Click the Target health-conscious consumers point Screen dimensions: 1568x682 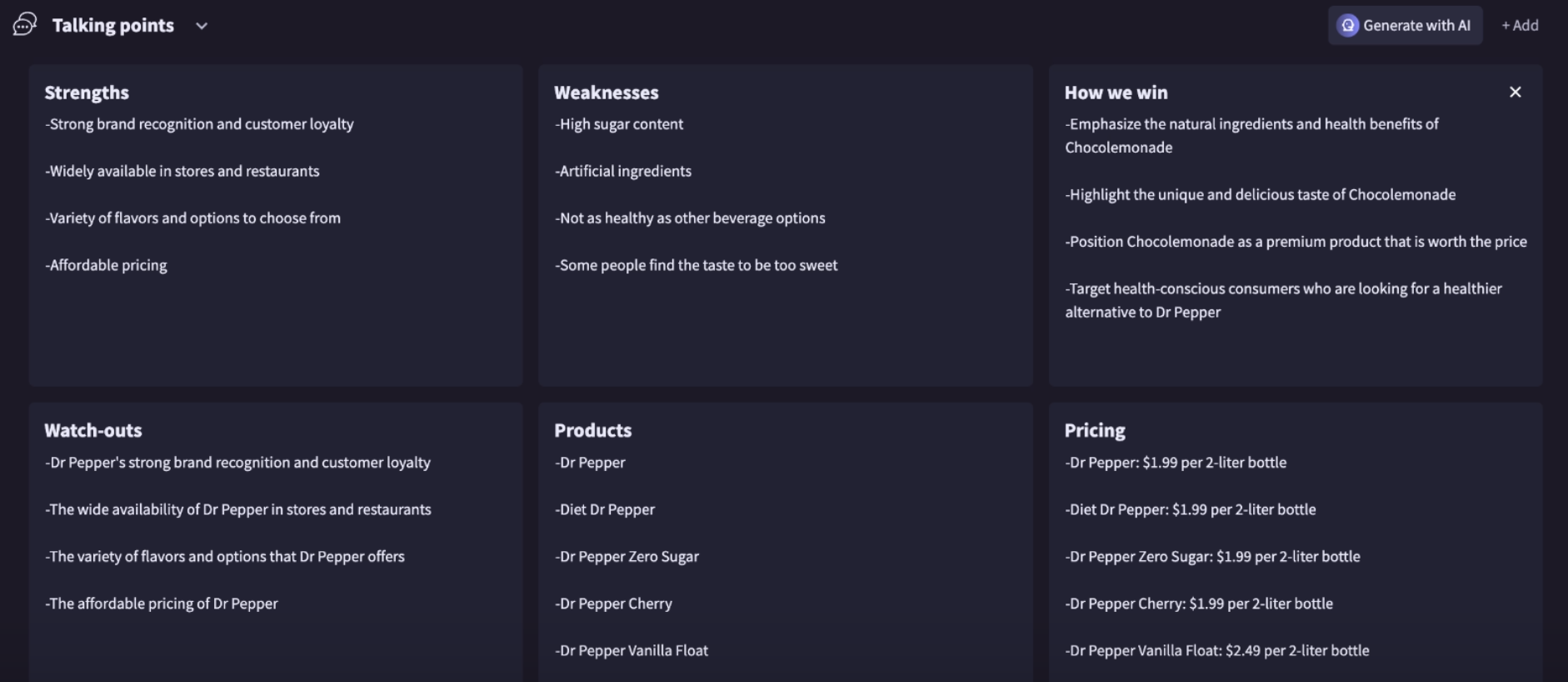[1283, 299]
